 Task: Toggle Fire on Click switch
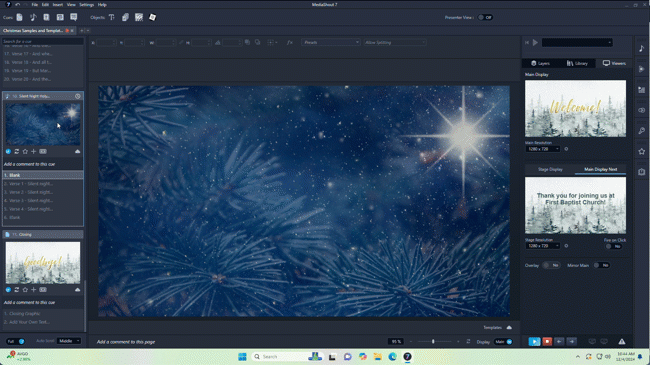tap(614, 246)
